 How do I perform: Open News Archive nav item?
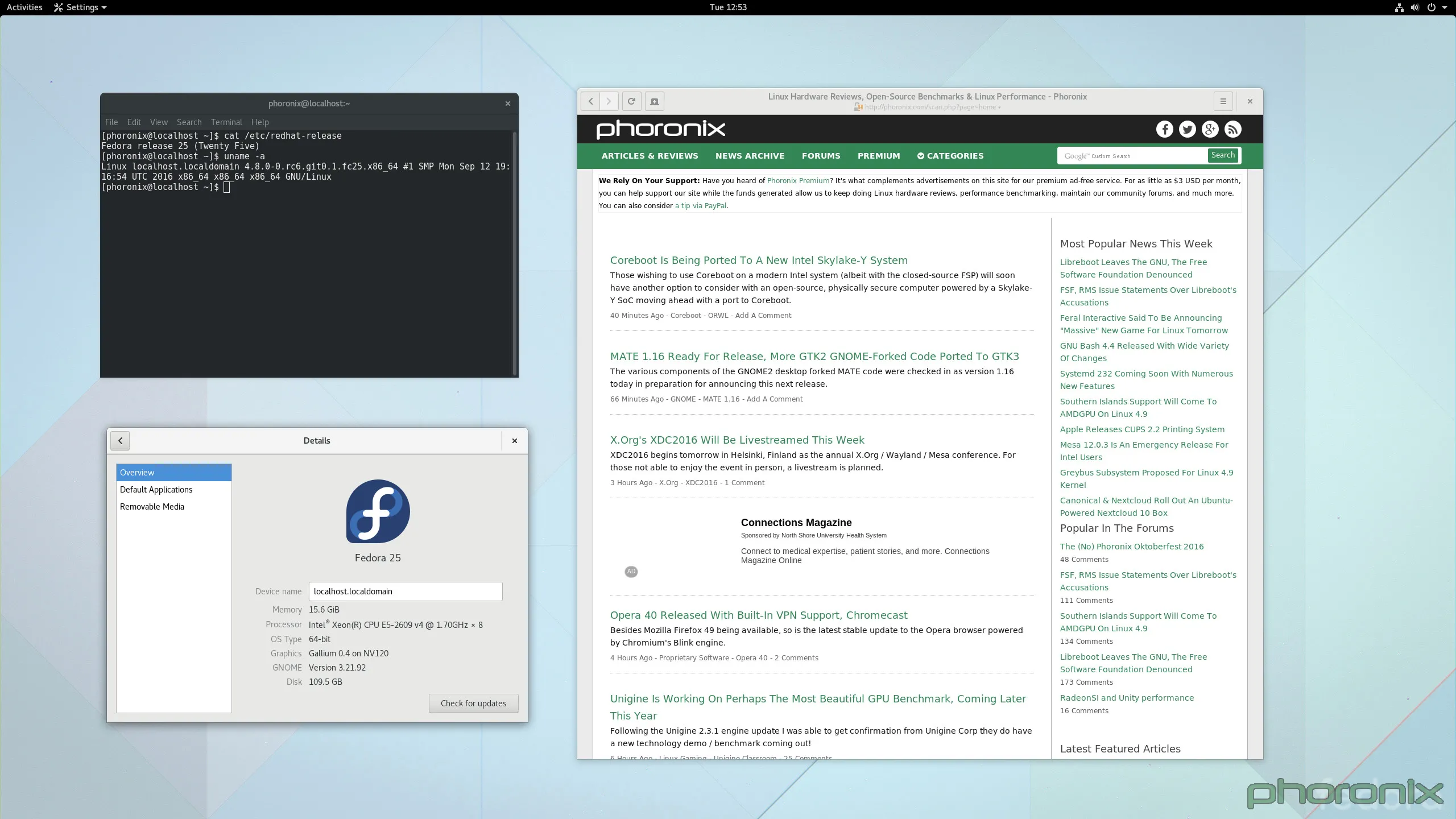[x=750, y=156]
